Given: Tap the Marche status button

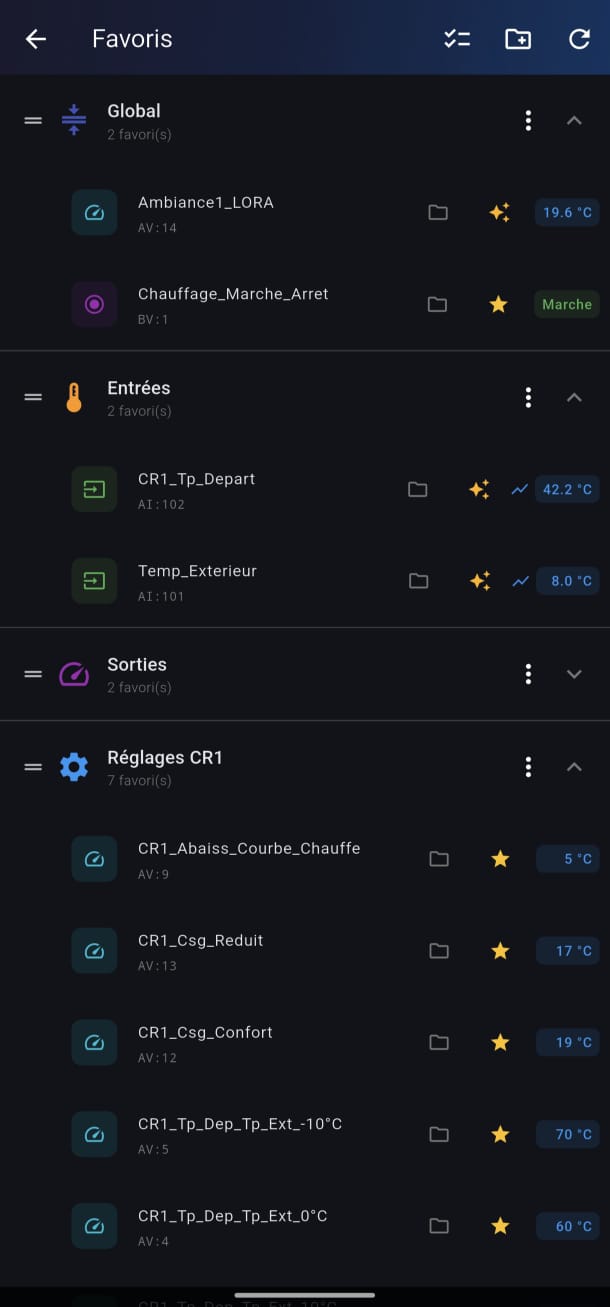Looking at the screenshot, I should click(567, 304).
